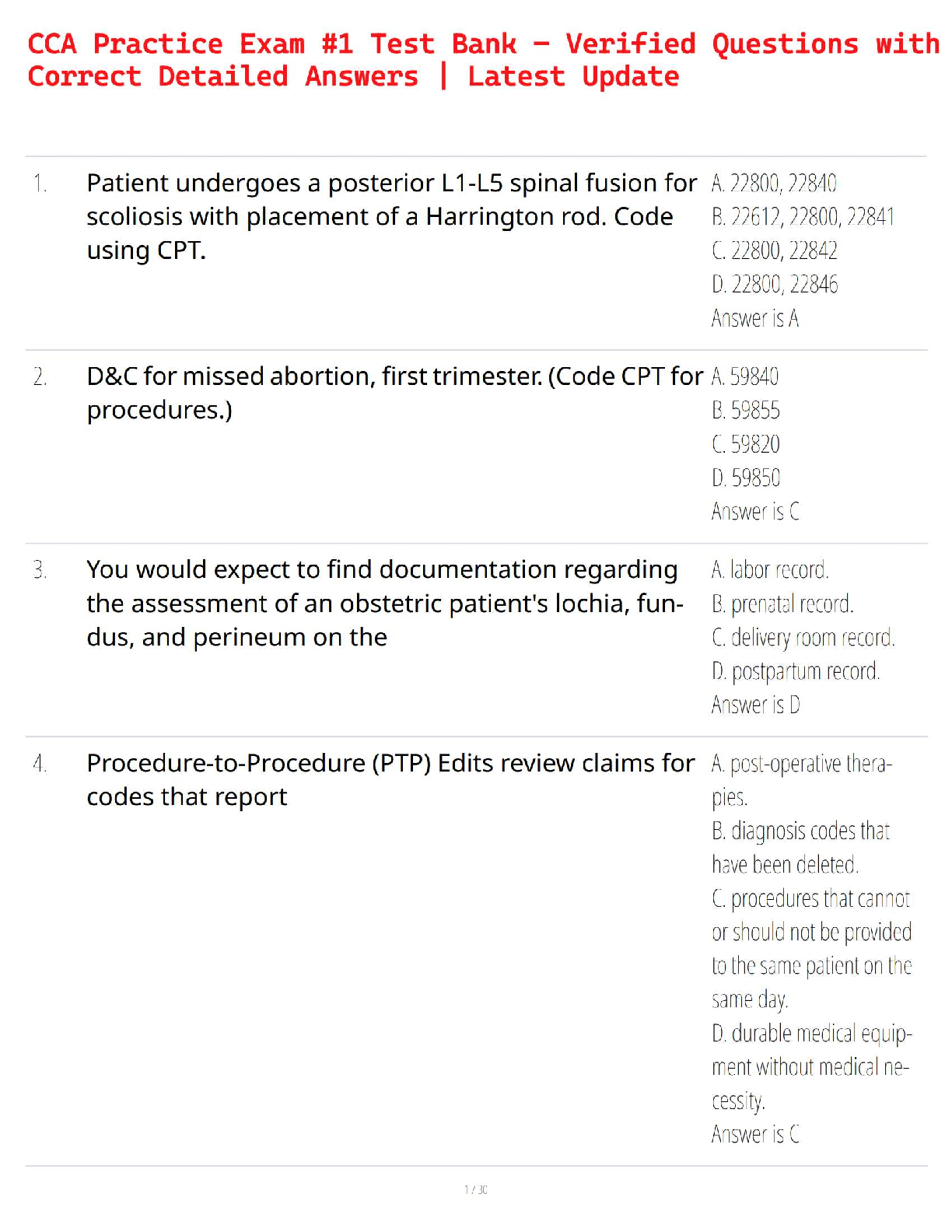Click the Procedure-to-Procedure Edits question text
The width and height of the screenshot is (952, 1232).
390,779
